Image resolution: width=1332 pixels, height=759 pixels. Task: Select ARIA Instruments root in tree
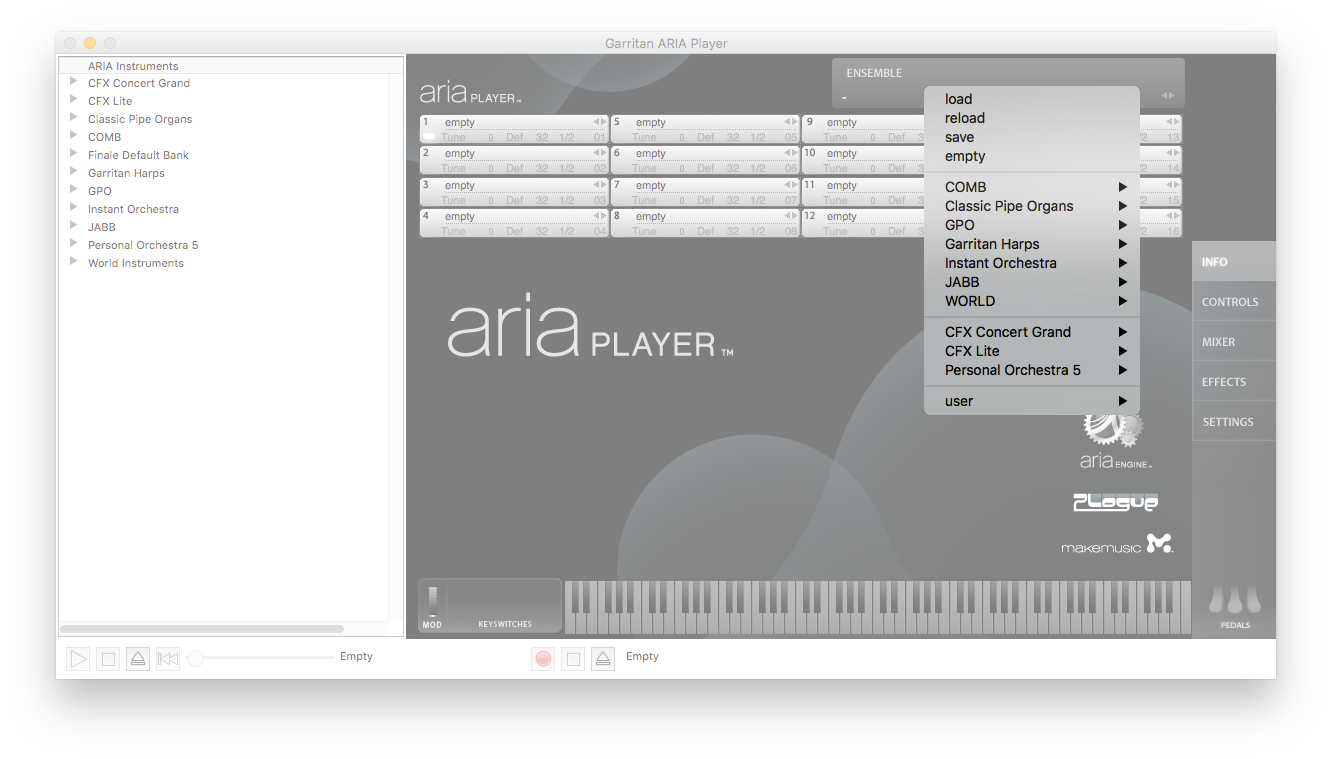133,66
